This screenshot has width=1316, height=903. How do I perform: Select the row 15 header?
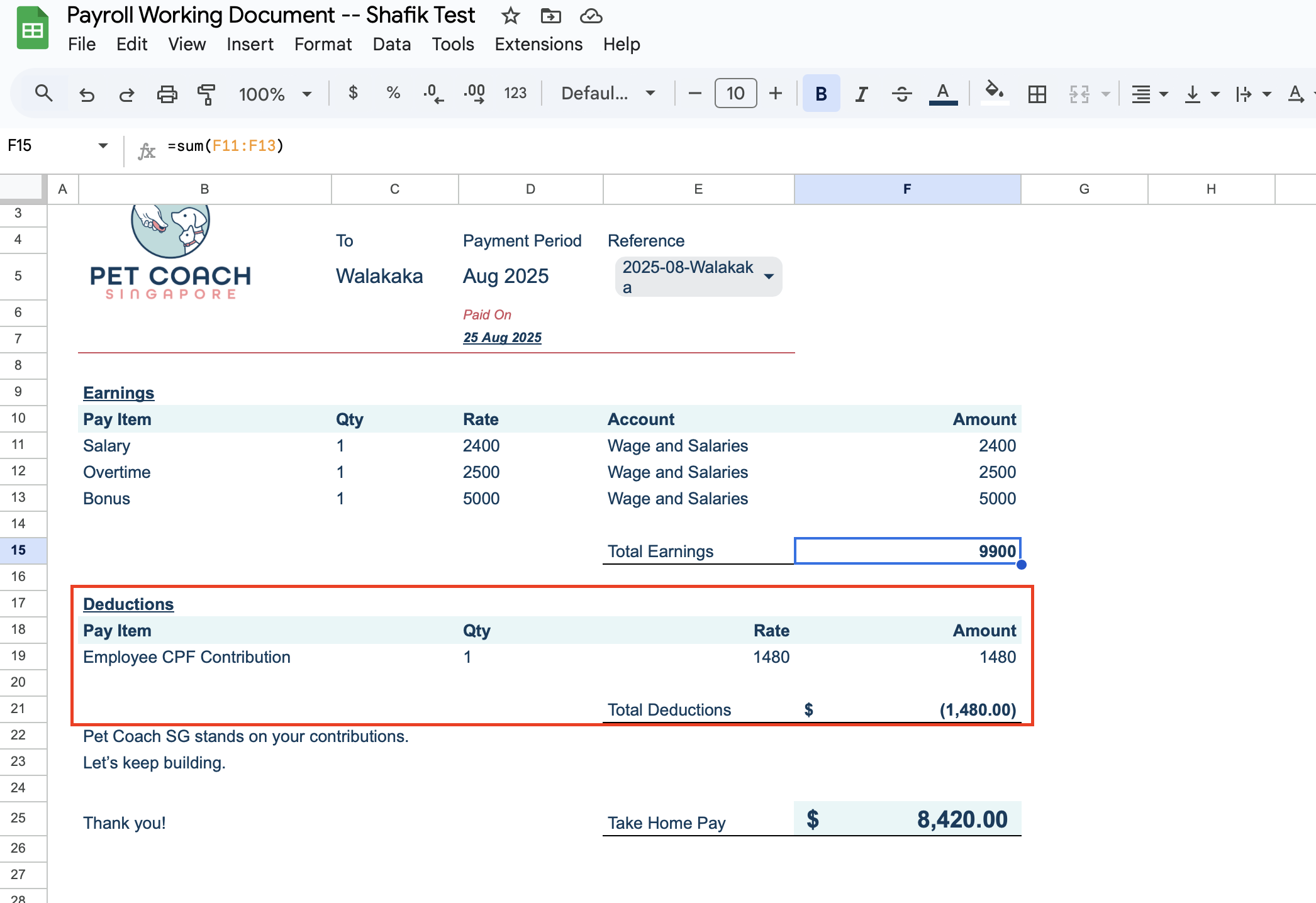tap(23, 550)
